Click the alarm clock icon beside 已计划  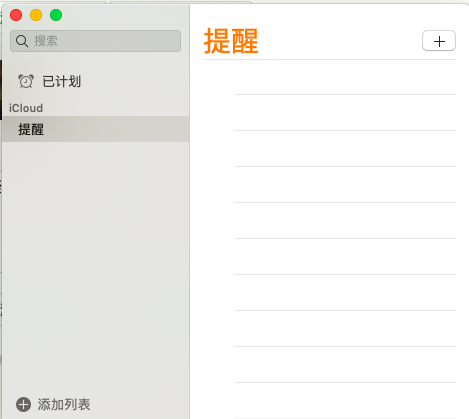(x=26, y=81)
